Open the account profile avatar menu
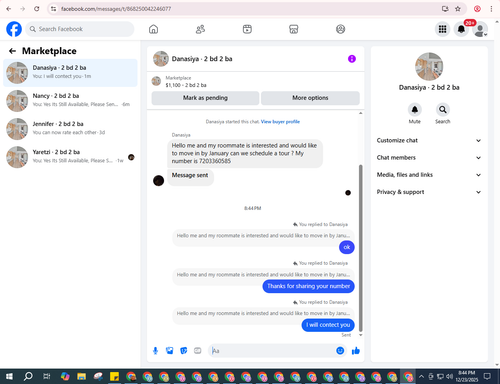500x384 pixels. 480,29
